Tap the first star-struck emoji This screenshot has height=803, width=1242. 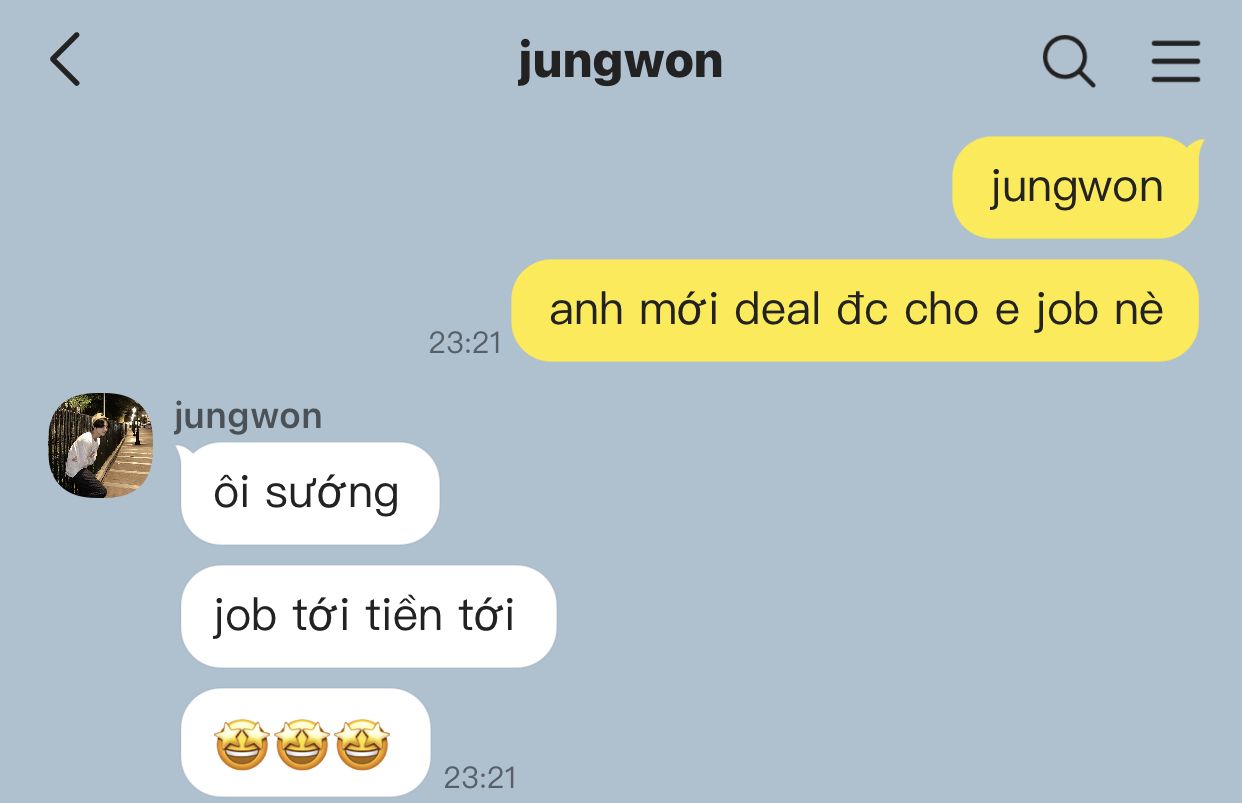(x=241, y=745)
